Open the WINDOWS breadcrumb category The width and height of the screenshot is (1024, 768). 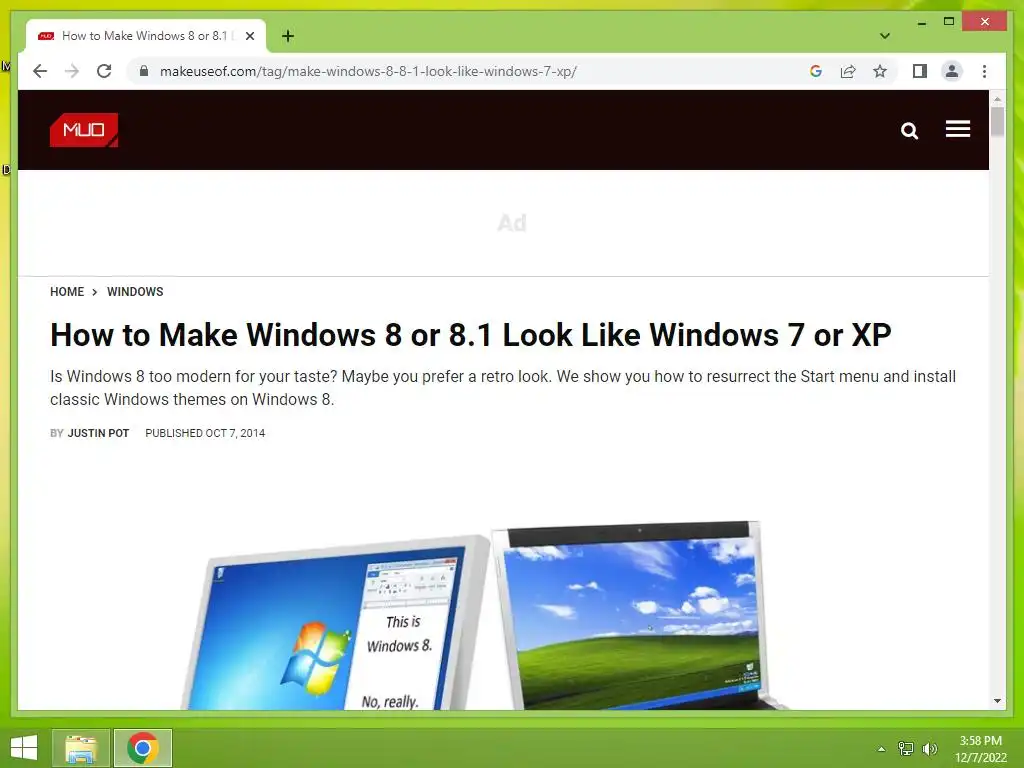(135, 292)
